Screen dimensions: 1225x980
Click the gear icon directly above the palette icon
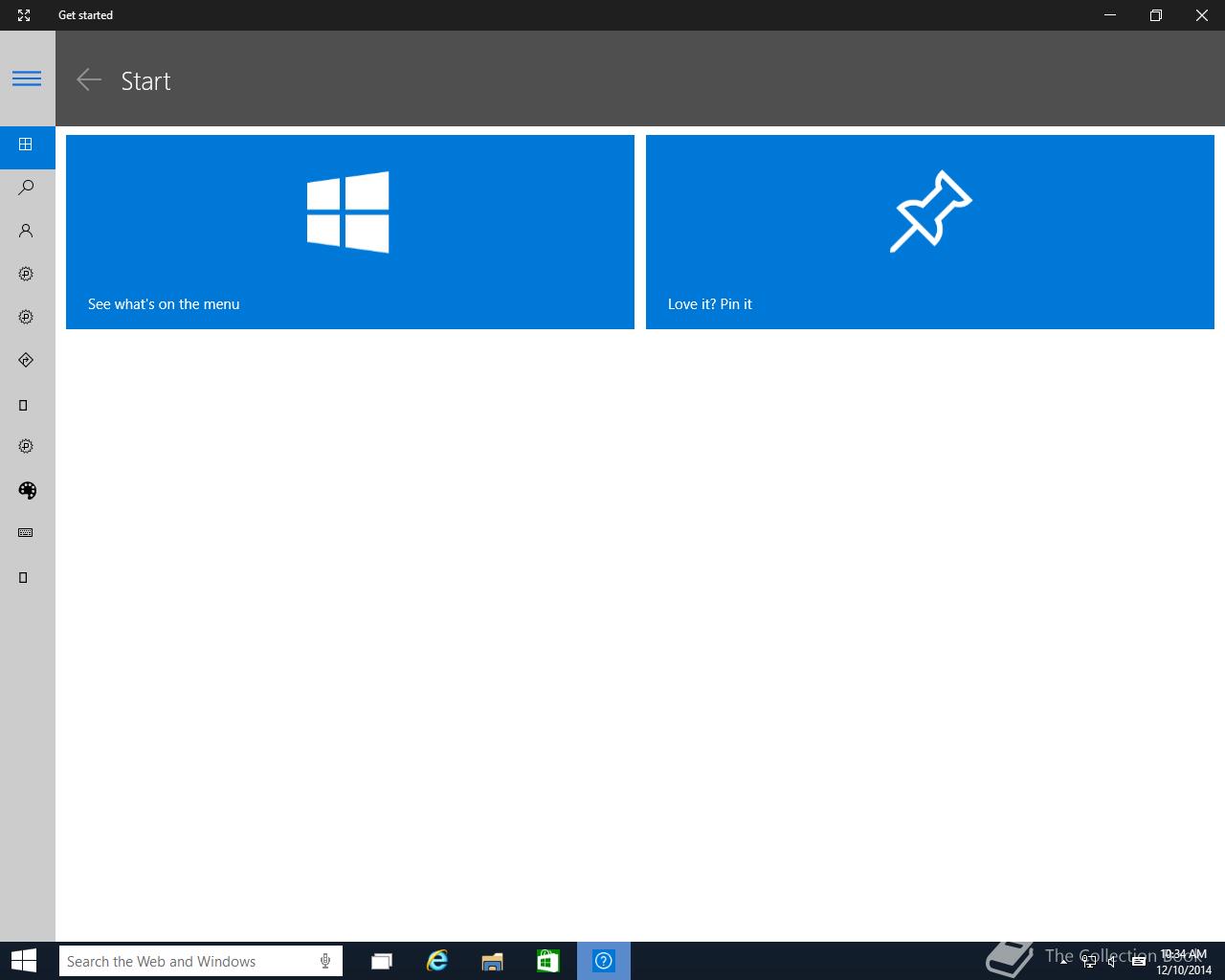tap(27, 446)
